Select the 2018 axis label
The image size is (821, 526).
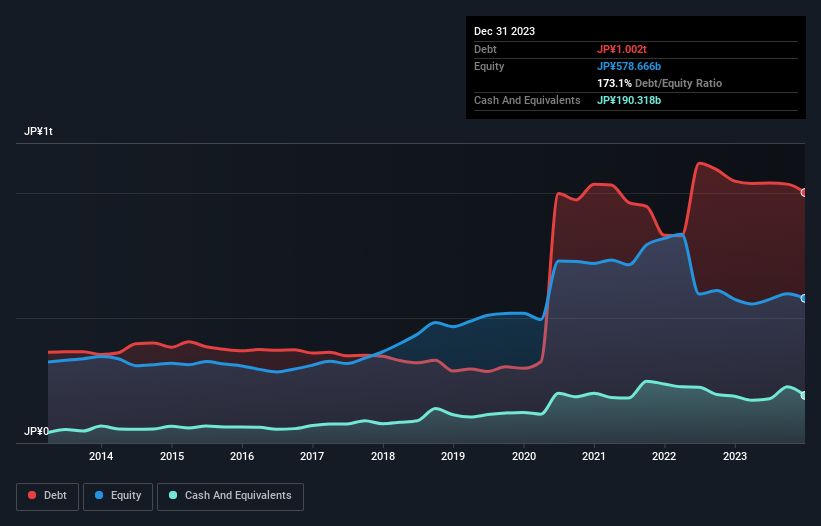pyautogui.click(x=383, y=456)
